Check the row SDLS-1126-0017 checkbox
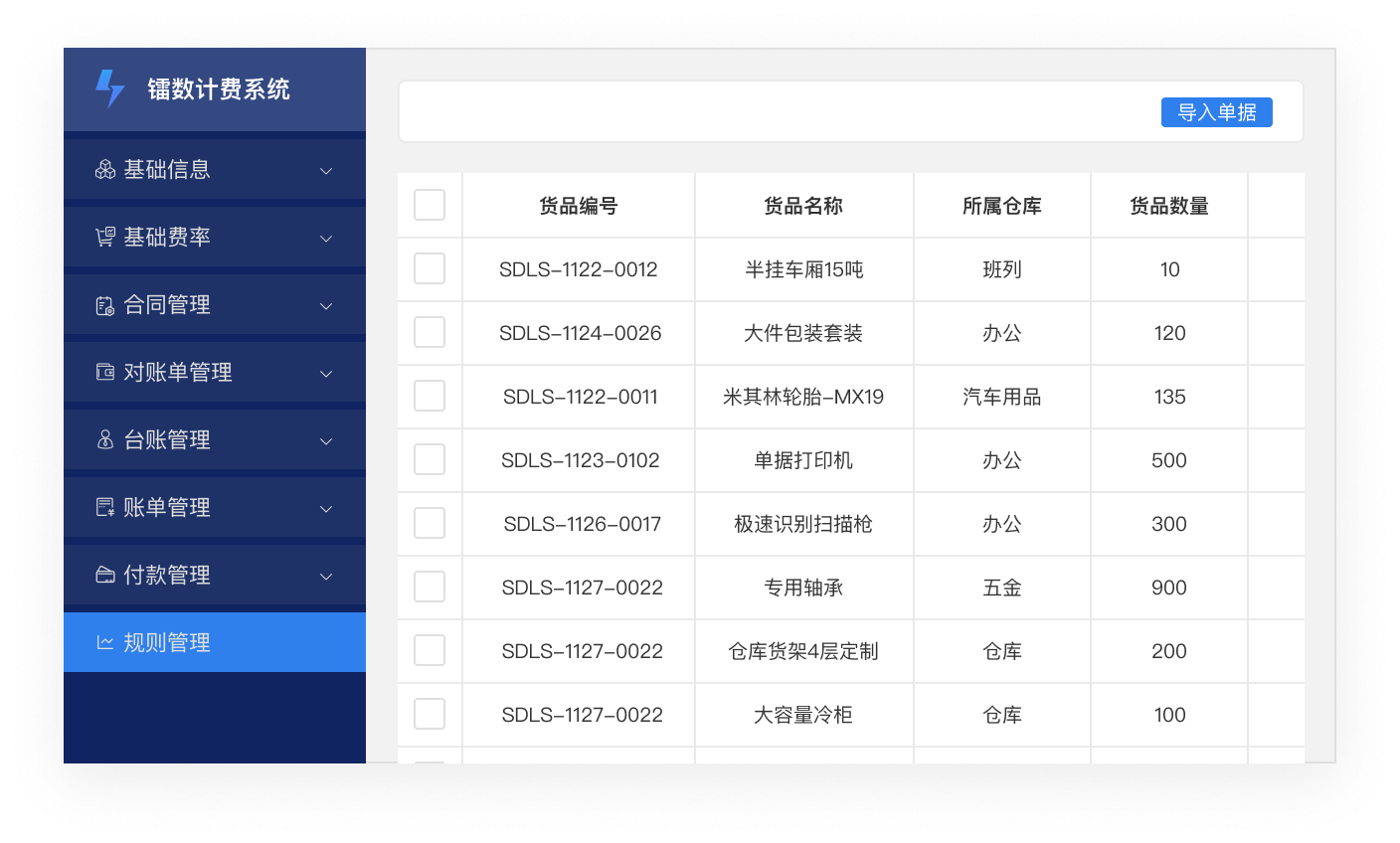The width and height of the screenshot is (1400, 843). [x=430, y=523]
